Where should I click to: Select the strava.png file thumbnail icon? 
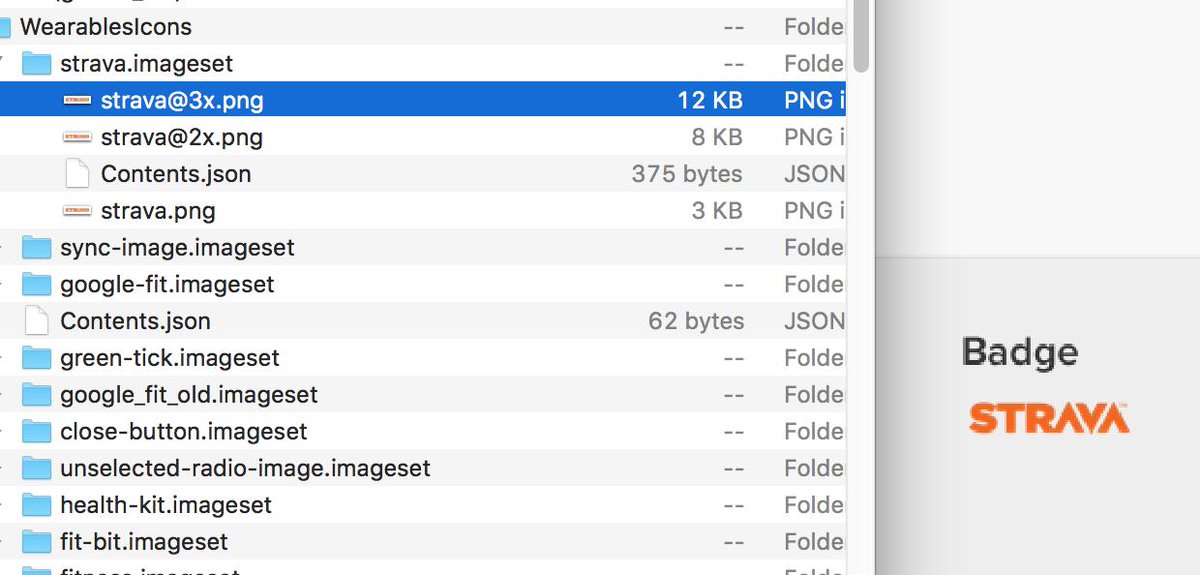77,211
